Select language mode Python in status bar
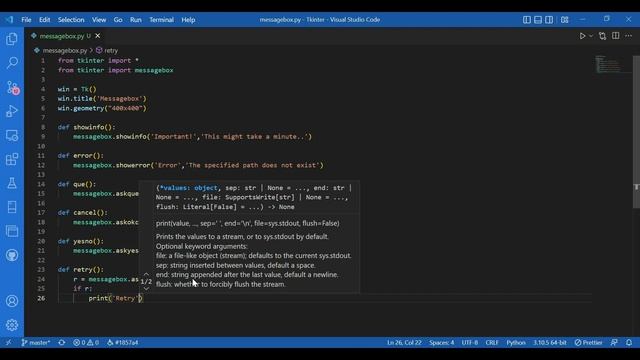 click(516, 342)
